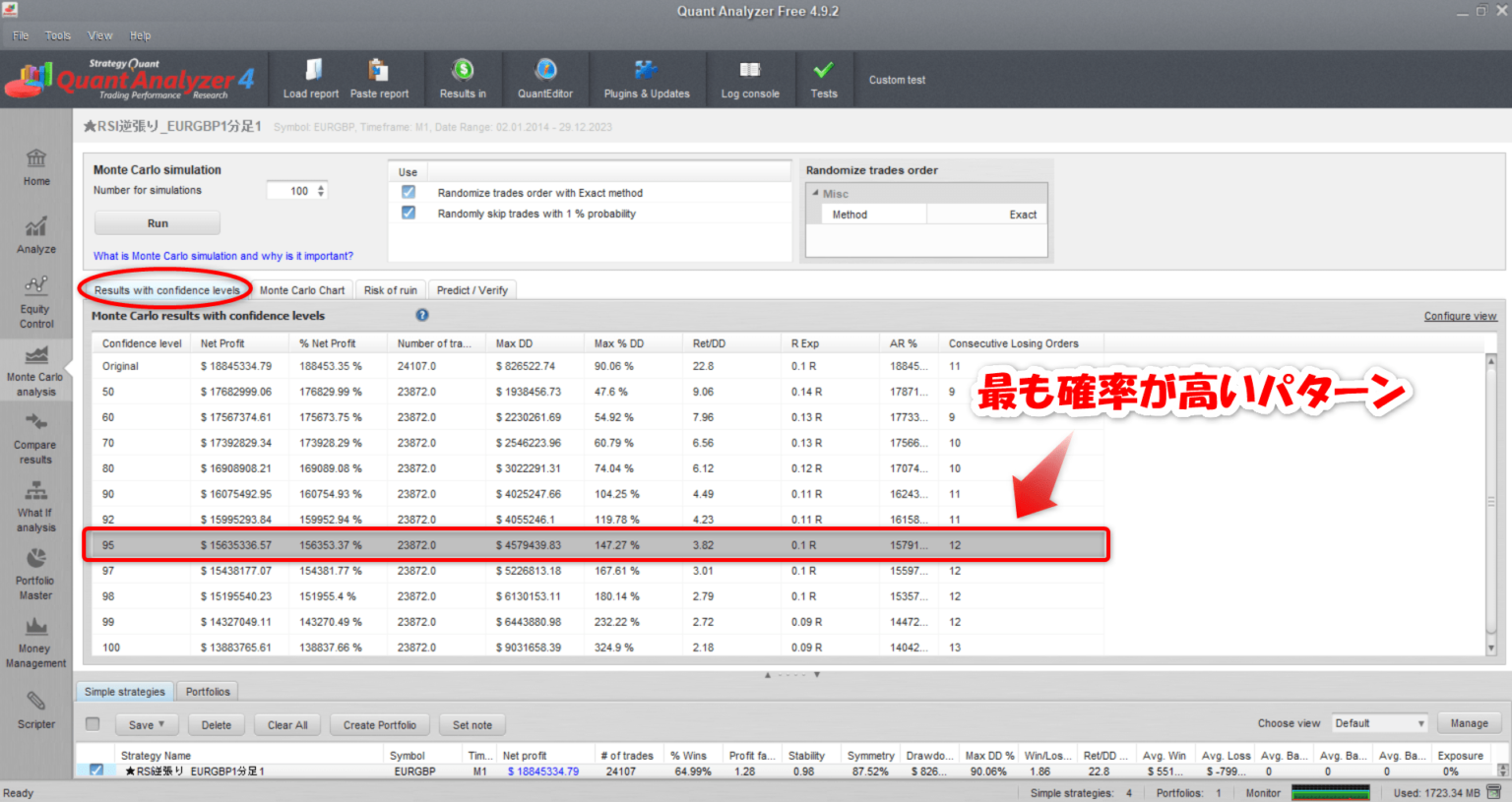Switch to the Risk of ruin tab
Screen dimensions: 1512x802
(x=390, y=289)
